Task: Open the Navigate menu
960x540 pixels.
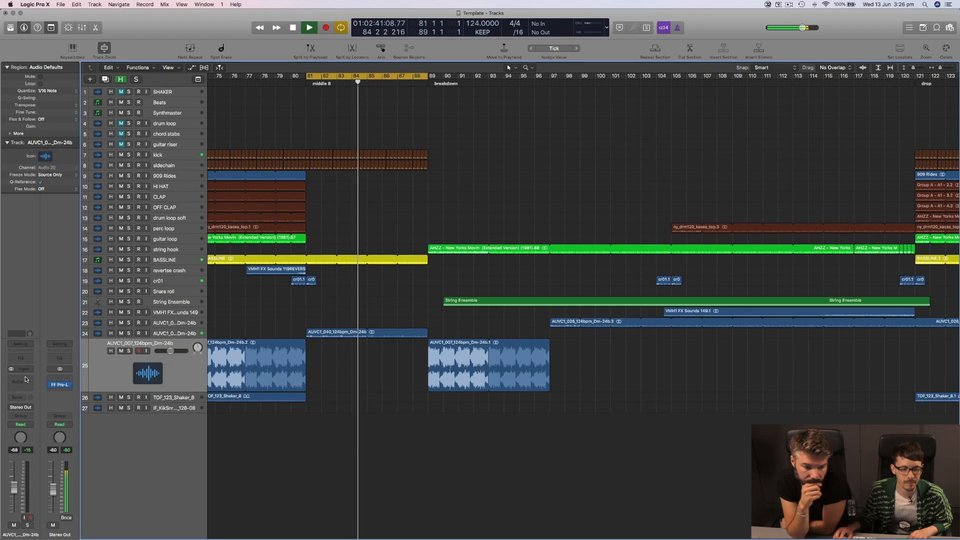Action: 119,4
